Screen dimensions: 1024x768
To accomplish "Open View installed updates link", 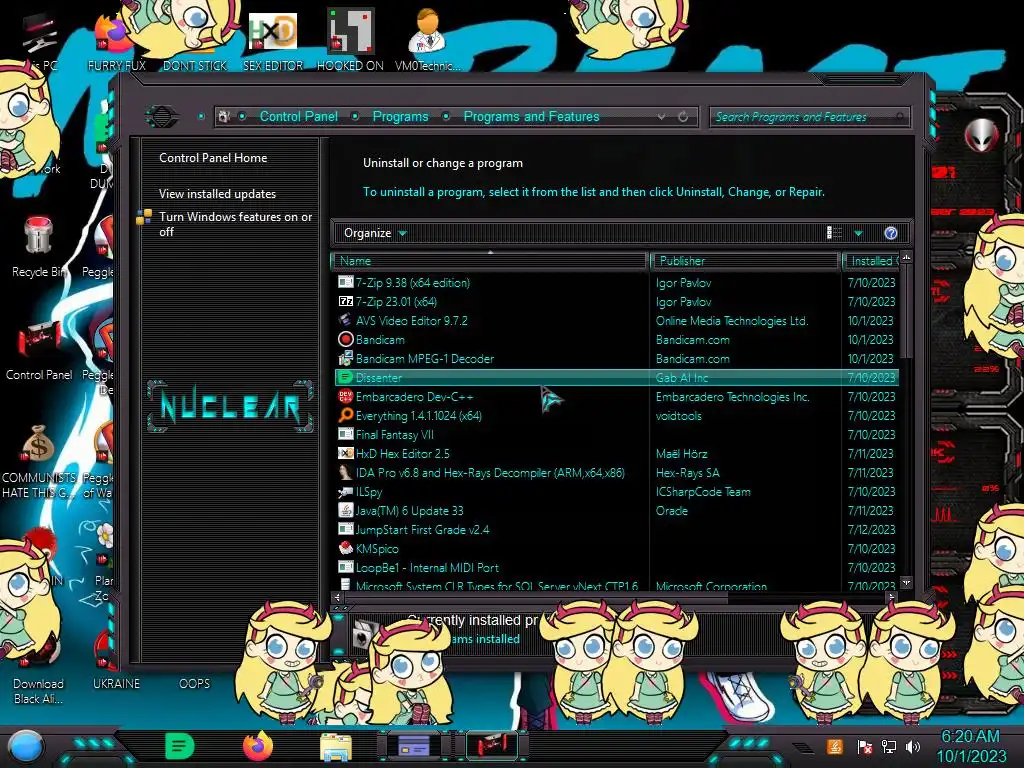I will [217, 193].
